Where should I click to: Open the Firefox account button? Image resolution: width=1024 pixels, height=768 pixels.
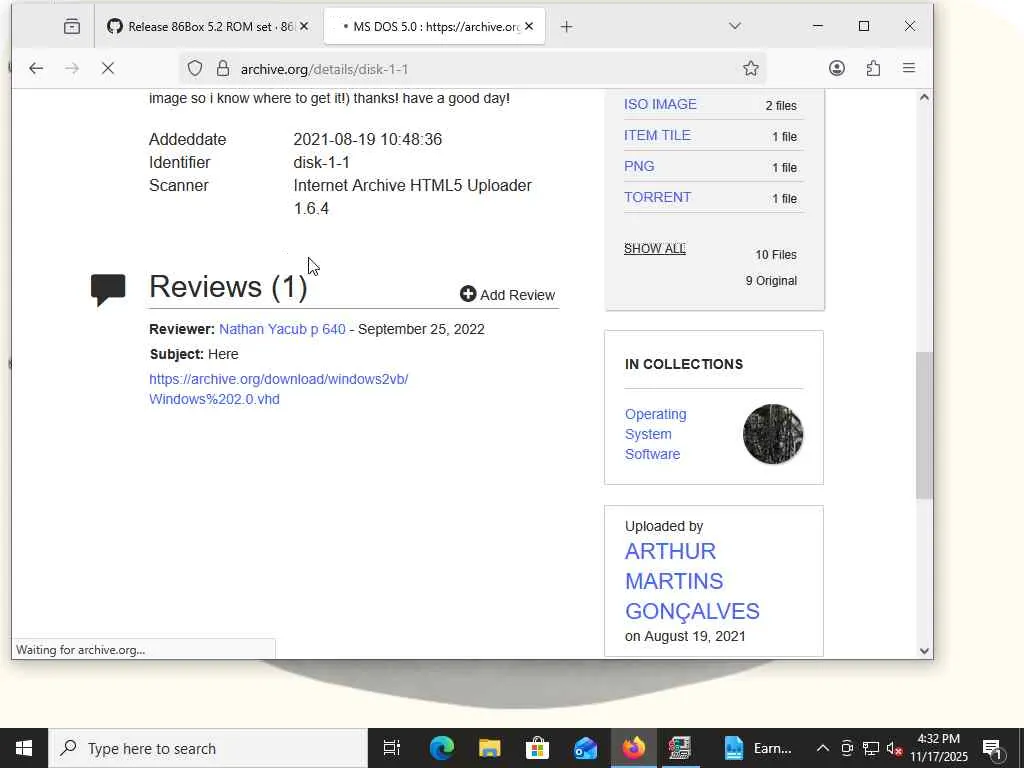point(837,68)
